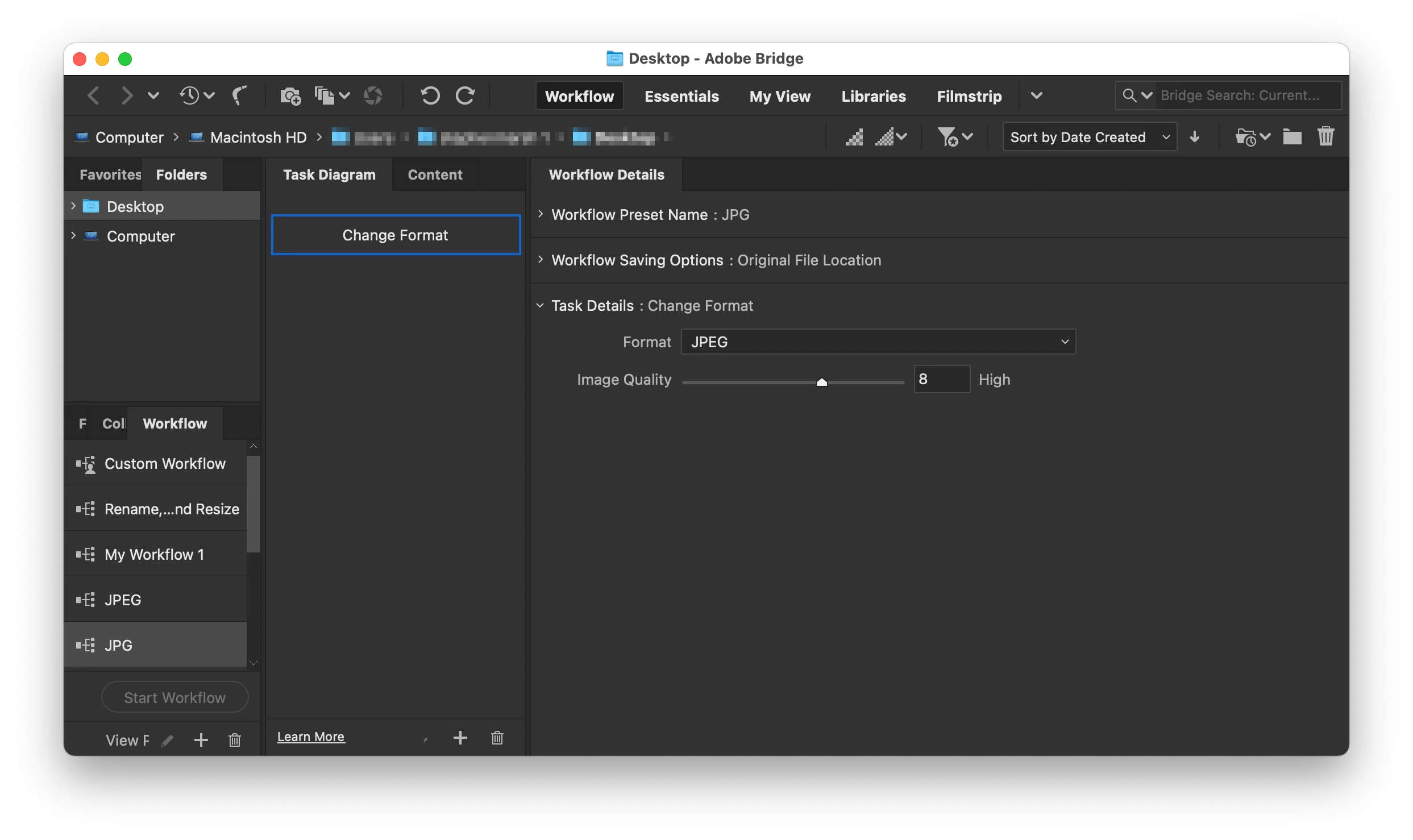Click the plus icon to add a task
The height and width of the screenshot is (840, 1413).
tap(460, 738)
